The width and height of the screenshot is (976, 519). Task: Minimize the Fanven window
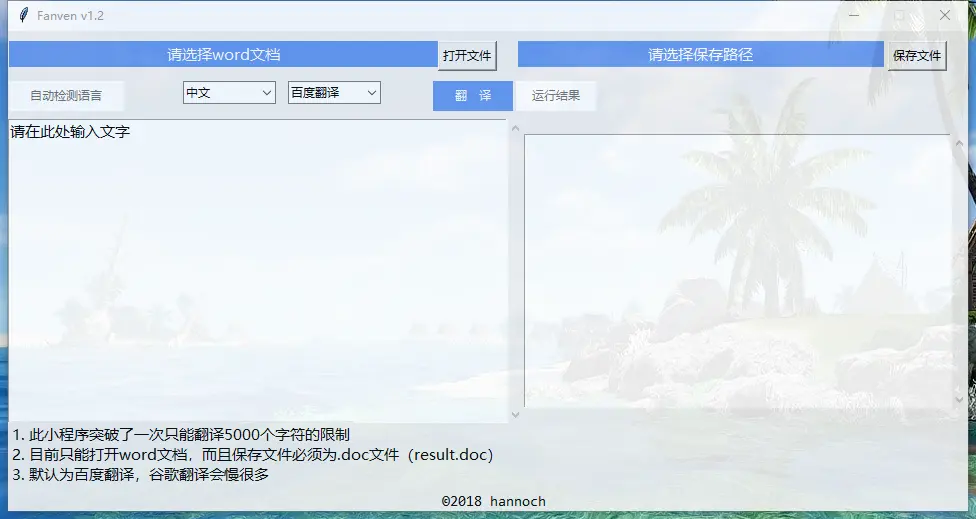point(854,16)
